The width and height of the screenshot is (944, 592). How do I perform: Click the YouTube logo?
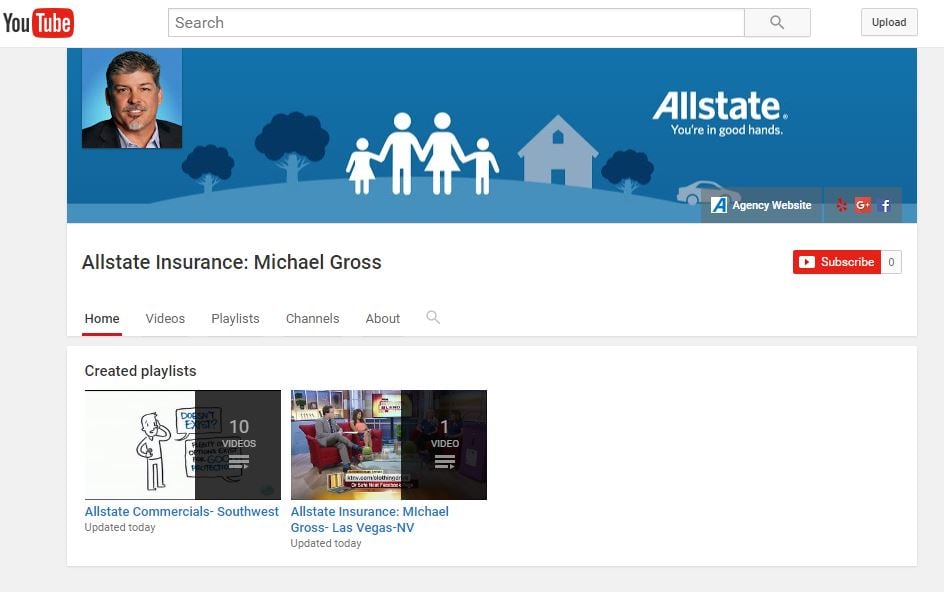coord(39,23)
